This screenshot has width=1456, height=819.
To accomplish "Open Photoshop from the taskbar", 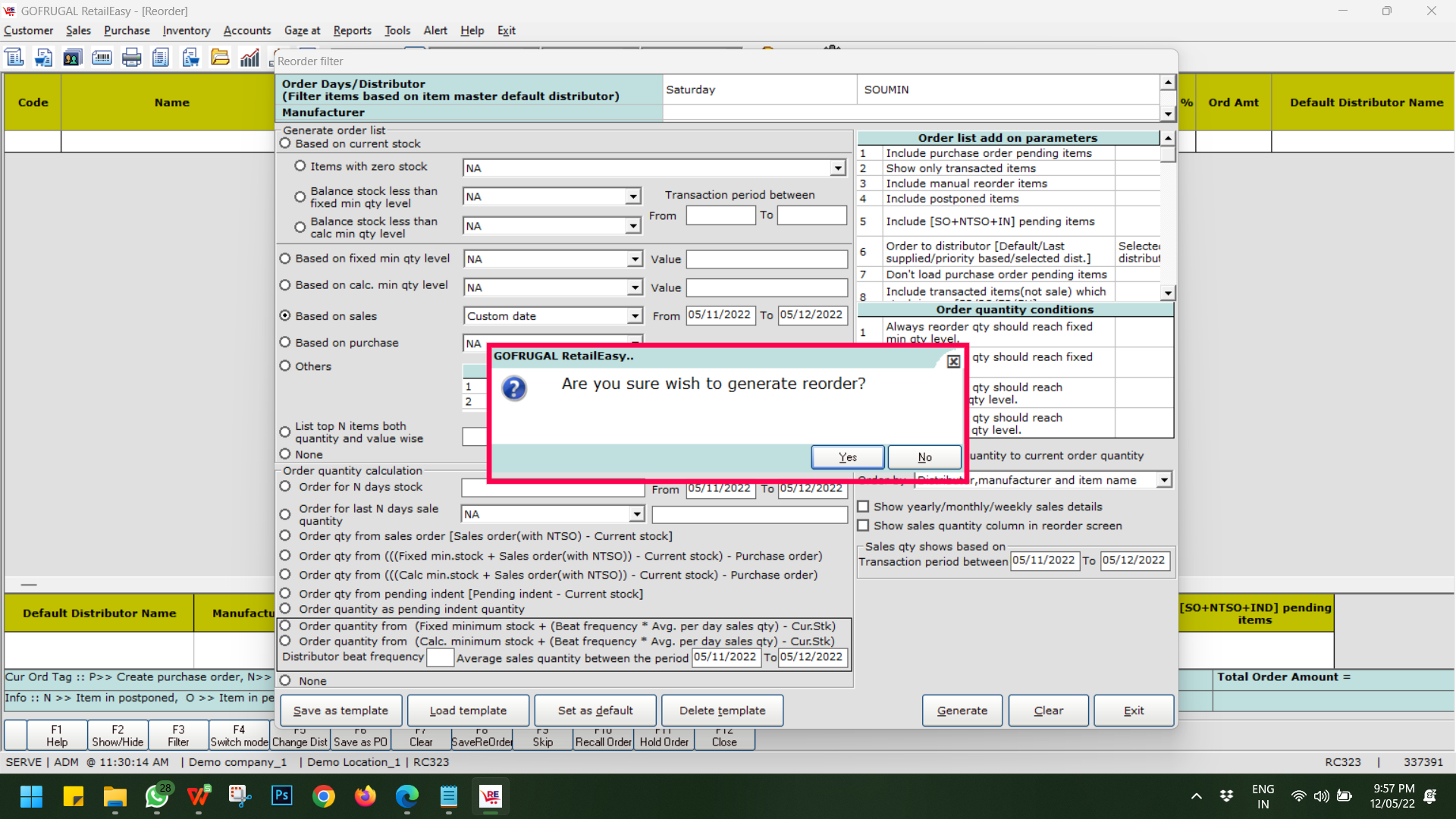I will 281,795.
